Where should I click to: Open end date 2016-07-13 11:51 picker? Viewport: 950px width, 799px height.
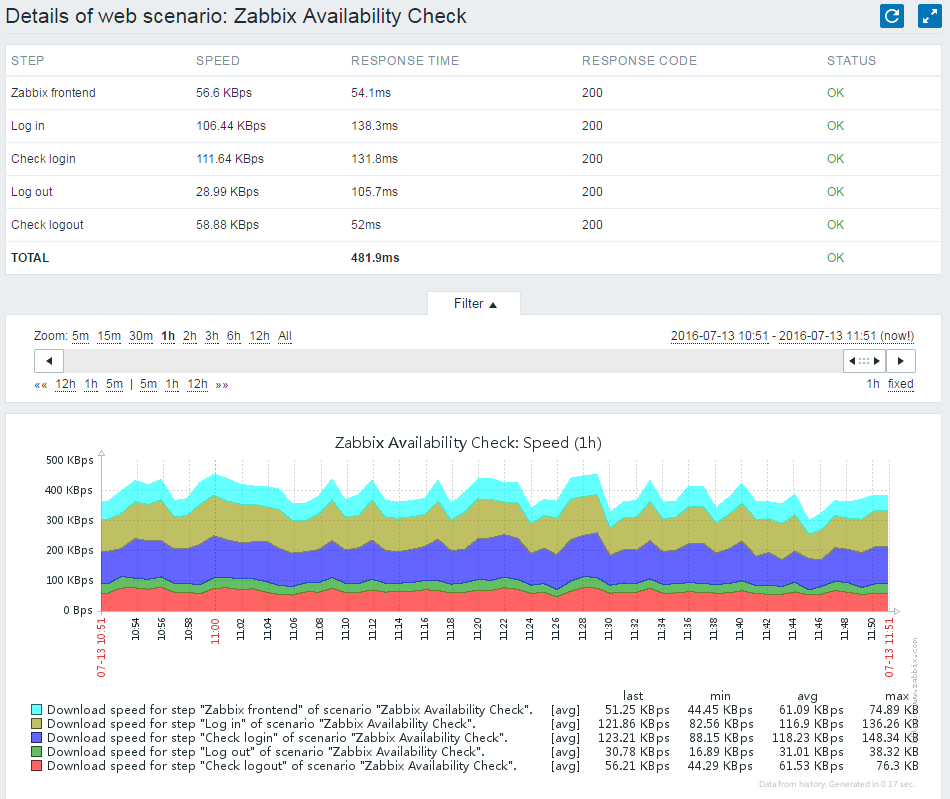pyautogui.click(x=846, y=336)
